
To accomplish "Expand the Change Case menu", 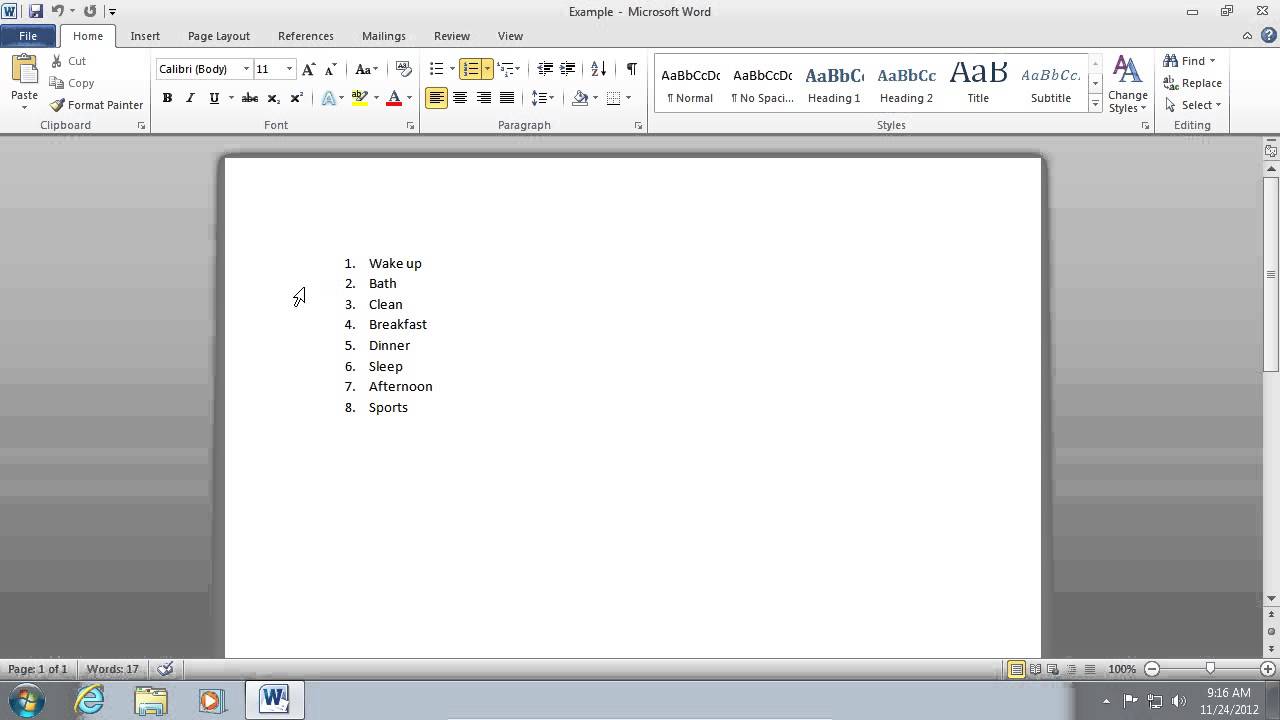I will coord(367,69).
